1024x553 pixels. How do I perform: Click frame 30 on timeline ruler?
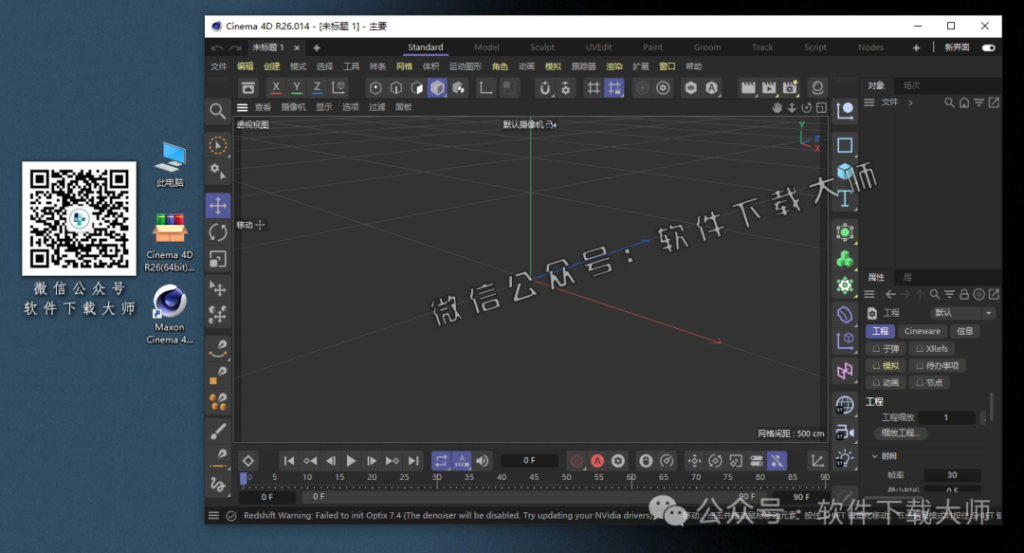(x=437, y=477)
